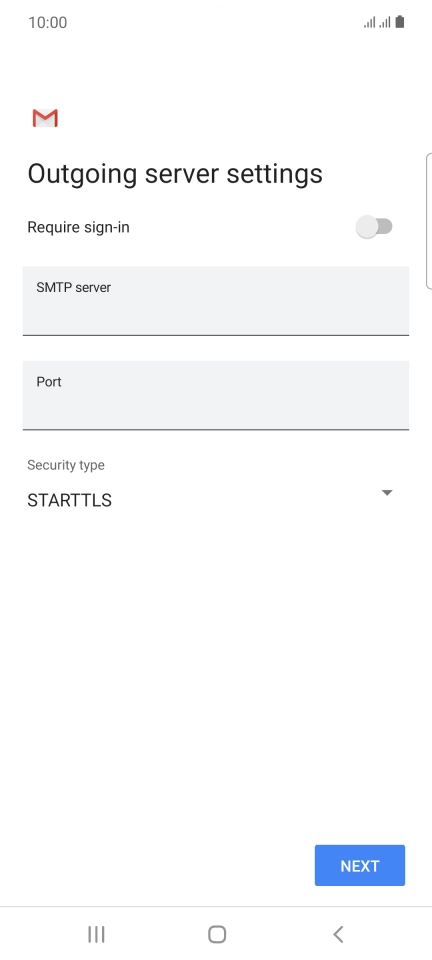The image size is (432, 960).
Task: Open recent apps from navigation bar
Action: 96,934
